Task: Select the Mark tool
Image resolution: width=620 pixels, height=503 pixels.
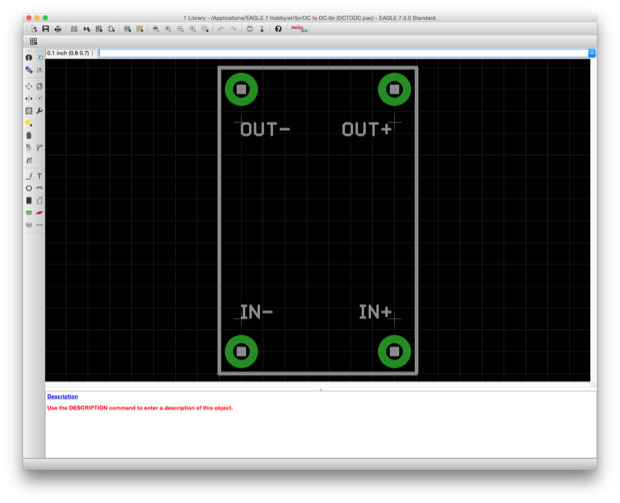Action: [40, 70]
